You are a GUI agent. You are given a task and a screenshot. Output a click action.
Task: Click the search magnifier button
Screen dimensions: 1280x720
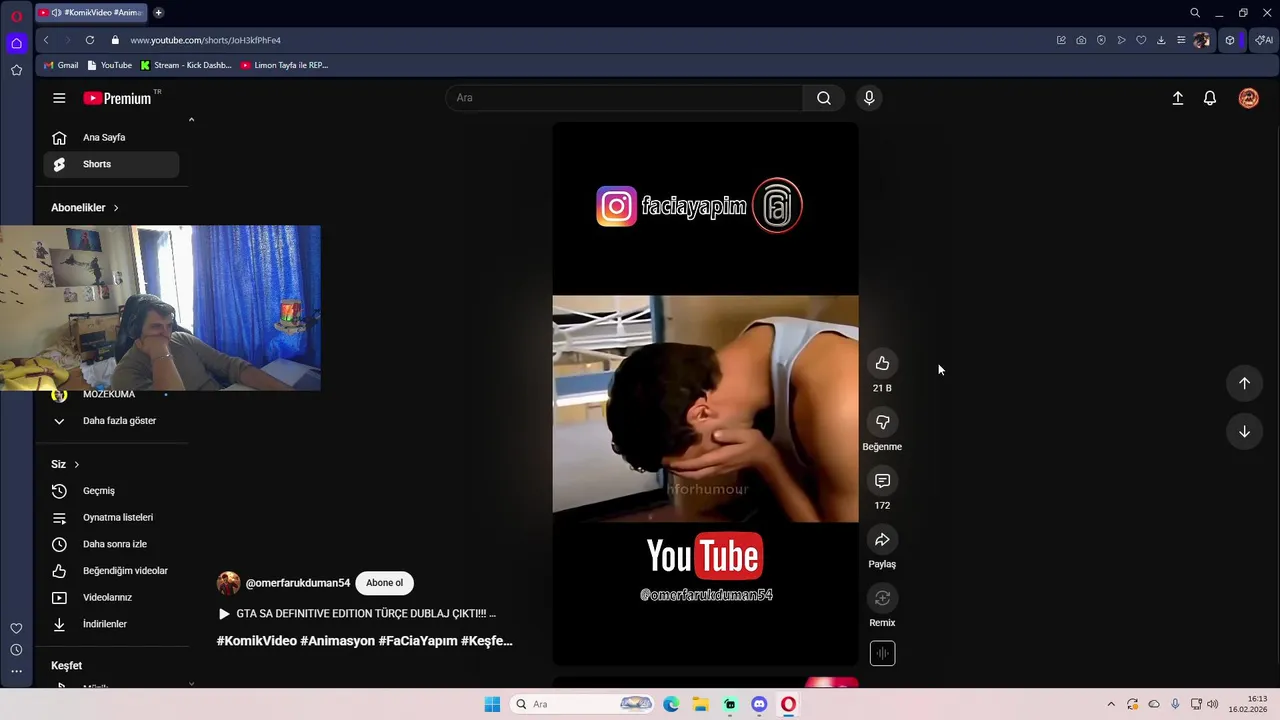pos(824,98)
